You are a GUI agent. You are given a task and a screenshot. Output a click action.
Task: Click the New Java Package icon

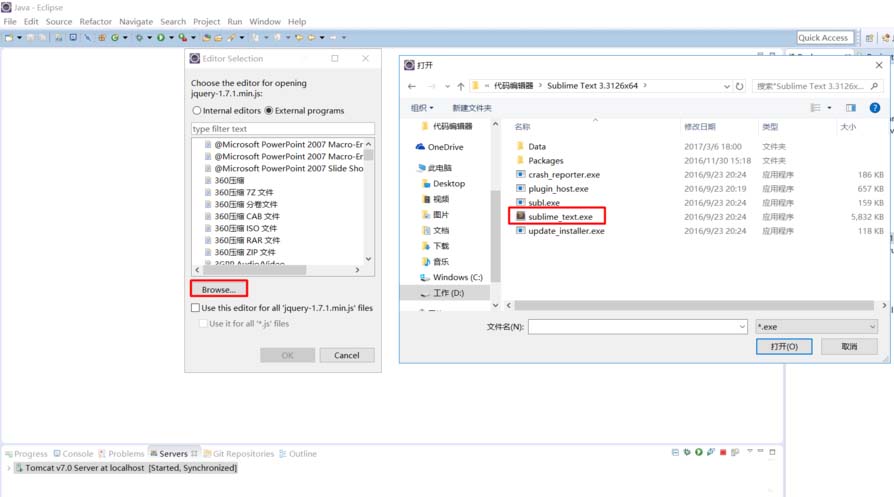pos(101,38)
